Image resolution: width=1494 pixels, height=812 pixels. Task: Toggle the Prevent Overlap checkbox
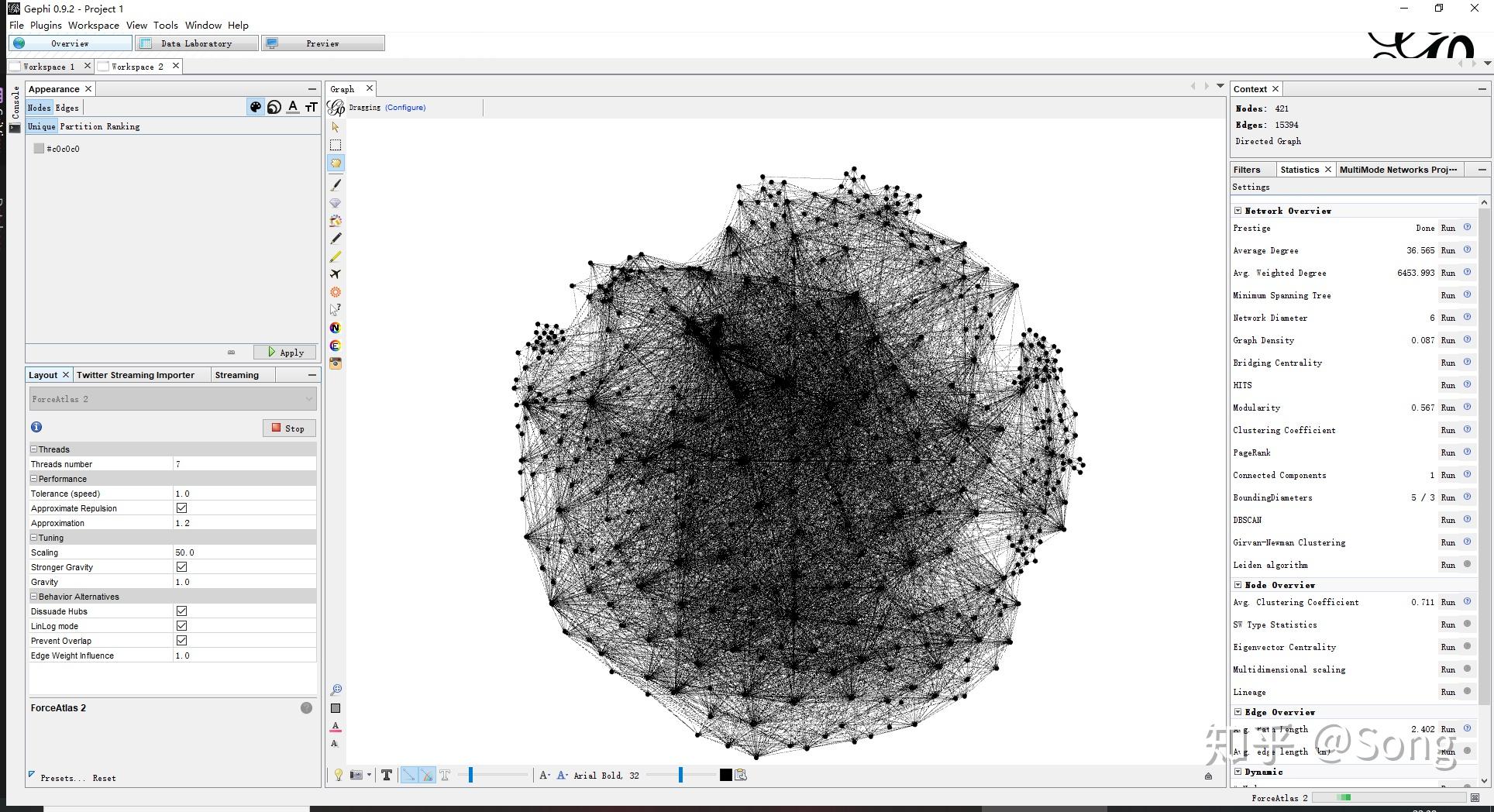click(x=181, y=641)
